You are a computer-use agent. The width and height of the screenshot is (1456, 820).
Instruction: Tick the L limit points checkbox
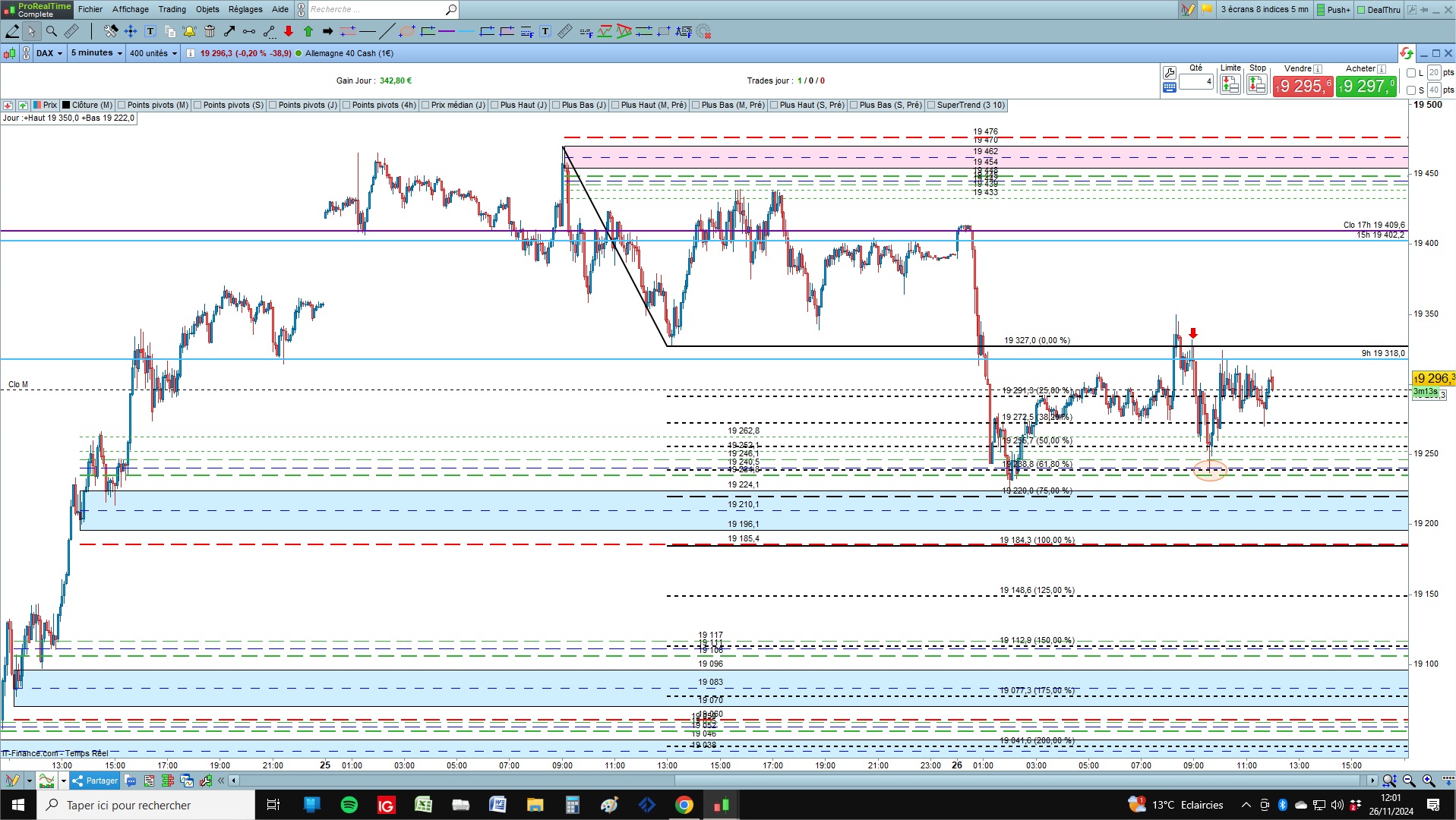click(x=1411, y=73)
